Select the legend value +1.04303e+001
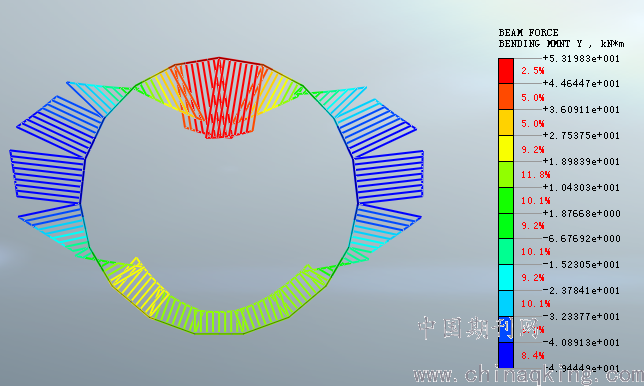Image resolution: width=644 pixels, height=386 pixels. click(581, 188)
